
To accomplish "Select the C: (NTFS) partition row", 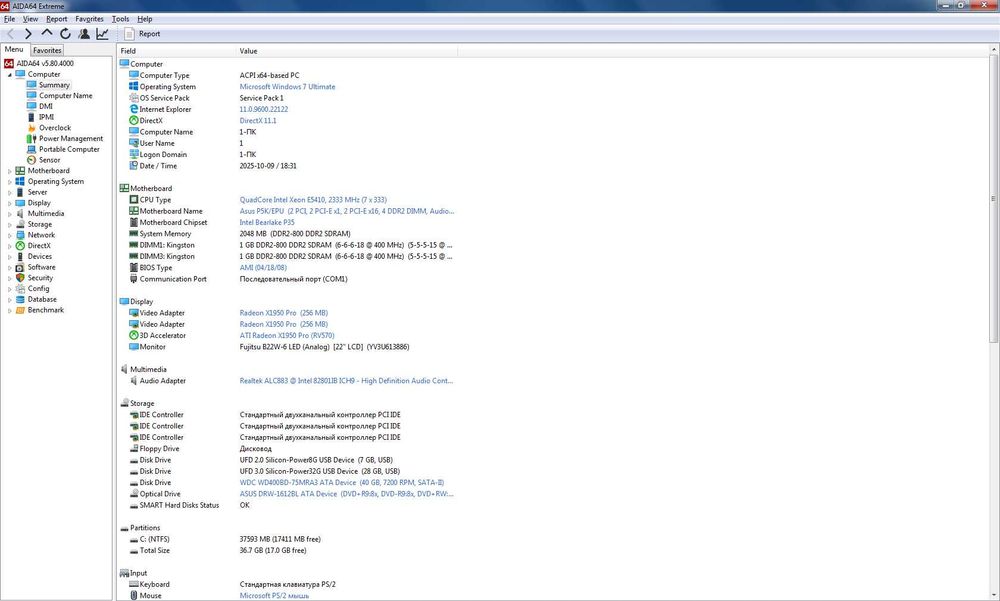I will (x=287, y=539).
